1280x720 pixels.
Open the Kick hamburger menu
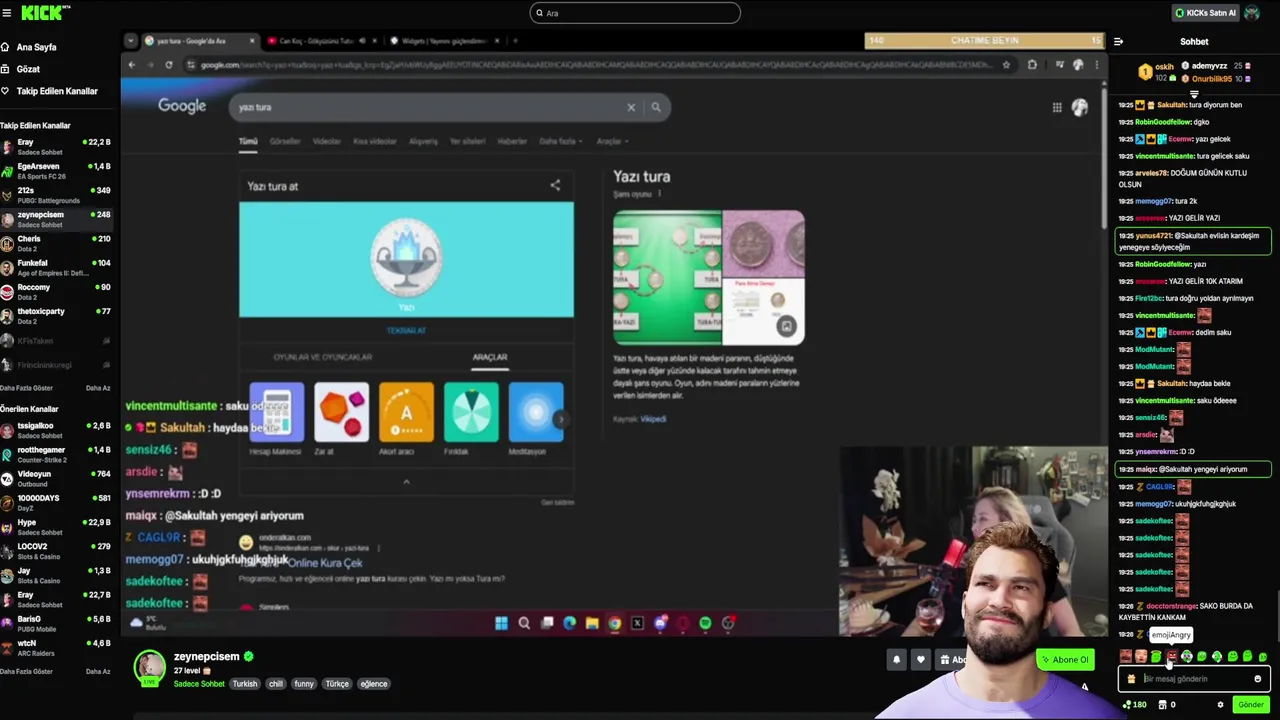coord(7,13)
